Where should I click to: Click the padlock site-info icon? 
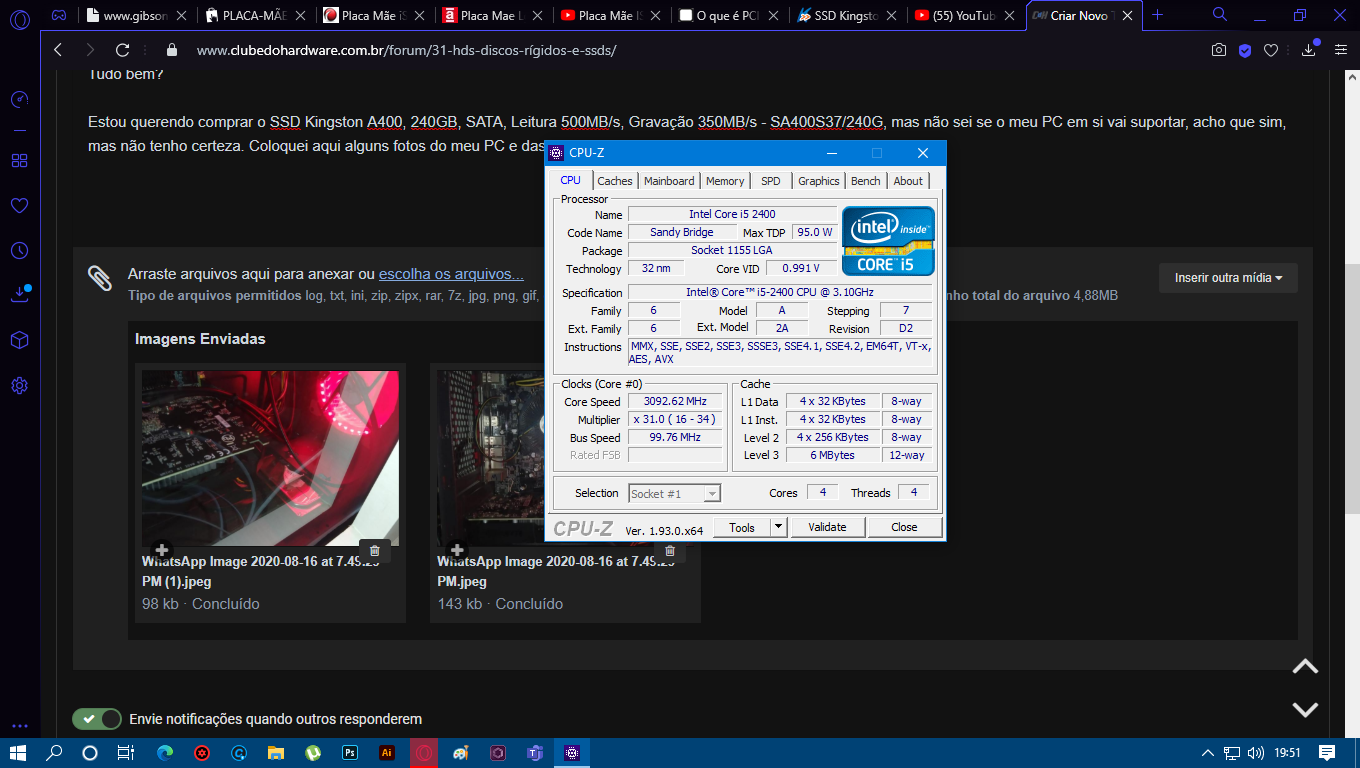[x=171, y=50]
